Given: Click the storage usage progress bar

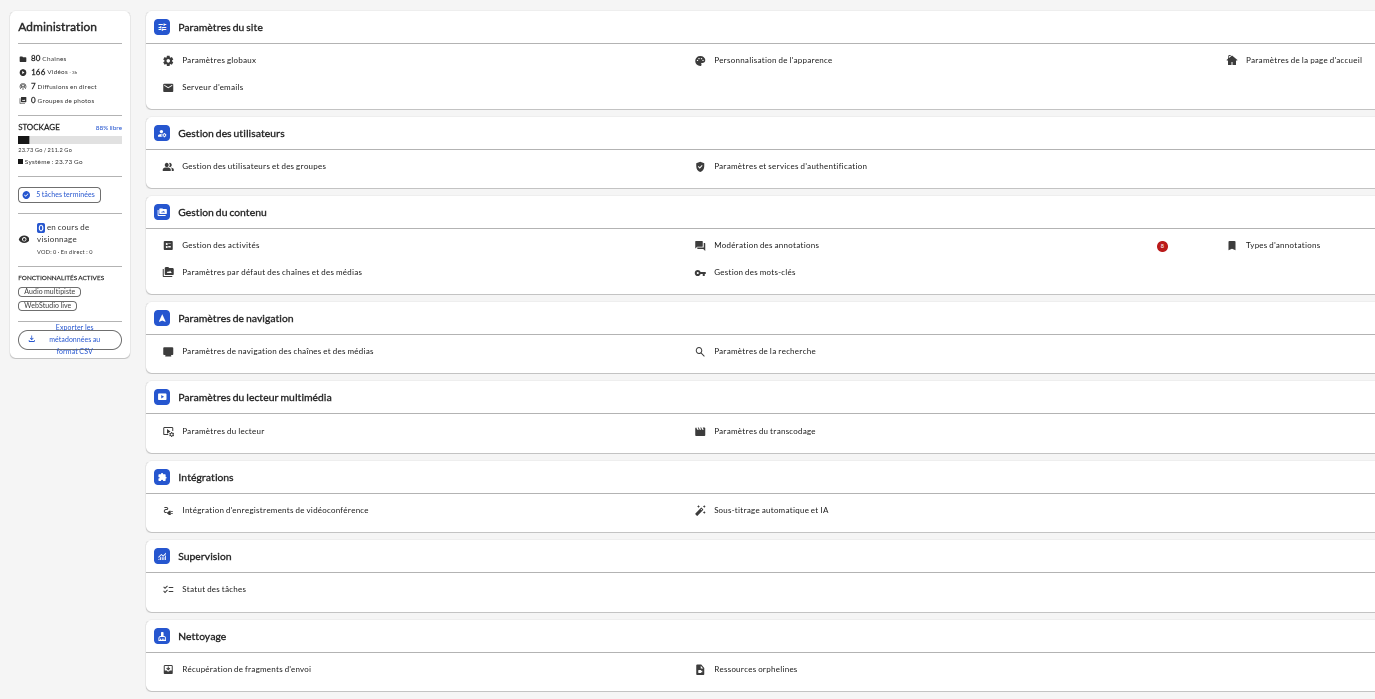Looking at the screenshot, I should click(x=70, y=140).
